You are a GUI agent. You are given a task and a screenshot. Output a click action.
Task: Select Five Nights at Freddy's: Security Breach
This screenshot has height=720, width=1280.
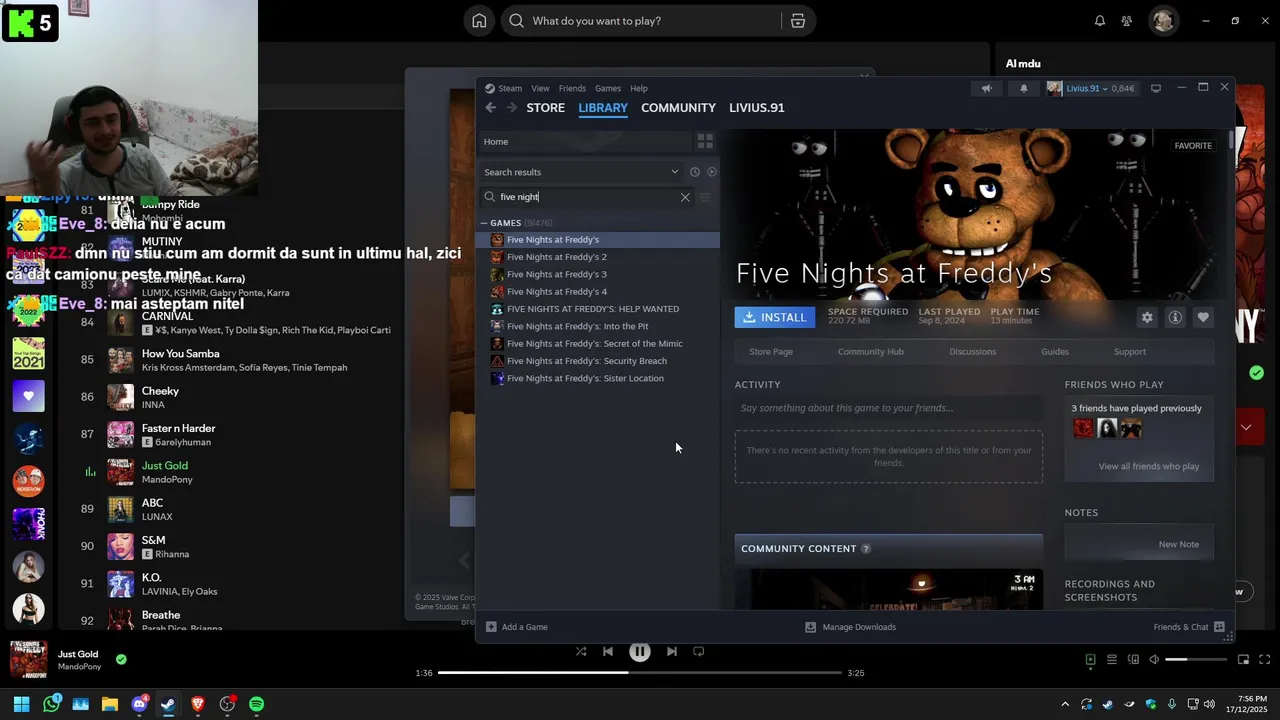(x=599, y=361)
